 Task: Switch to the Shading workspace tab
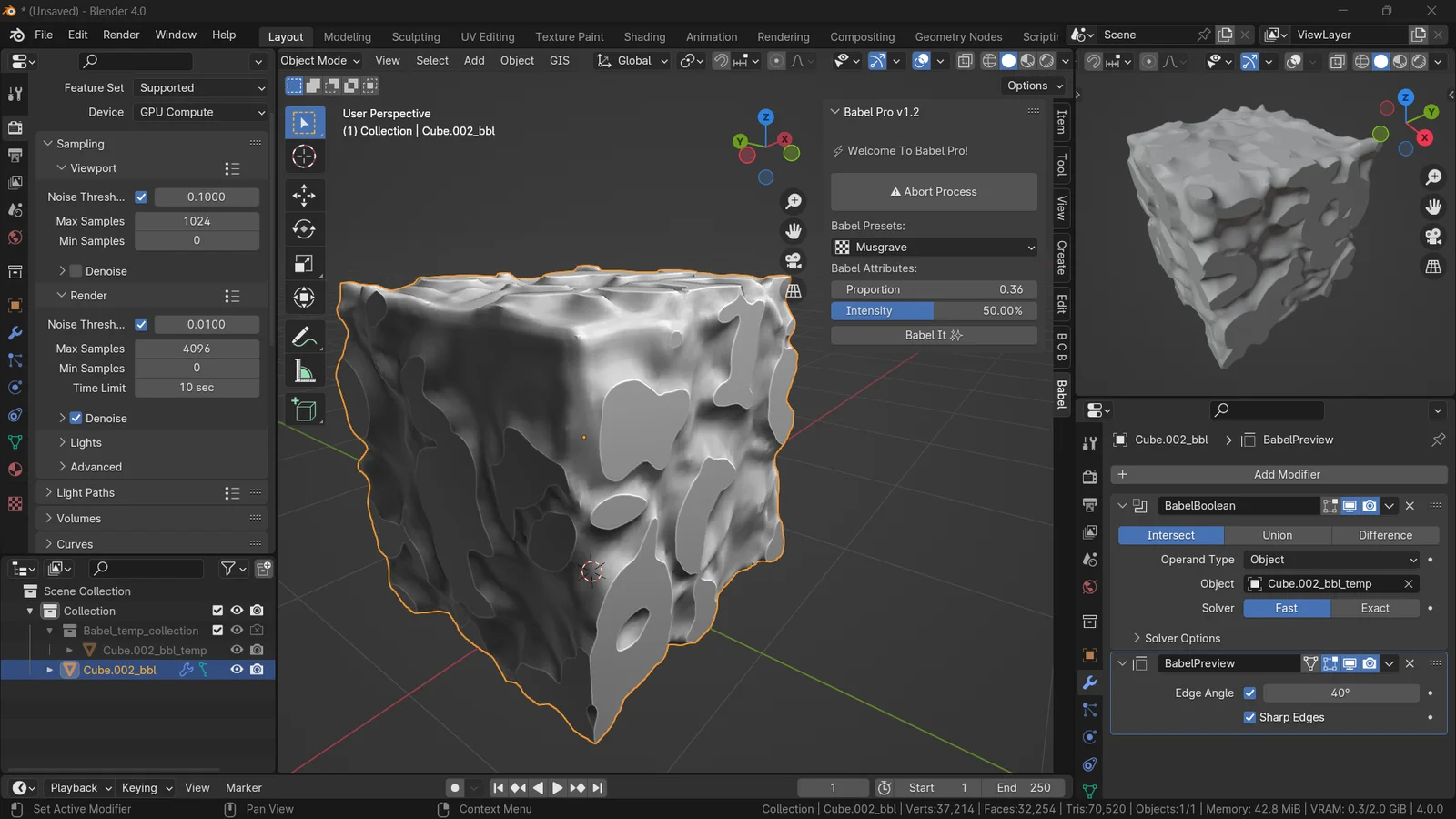point(644,36)
